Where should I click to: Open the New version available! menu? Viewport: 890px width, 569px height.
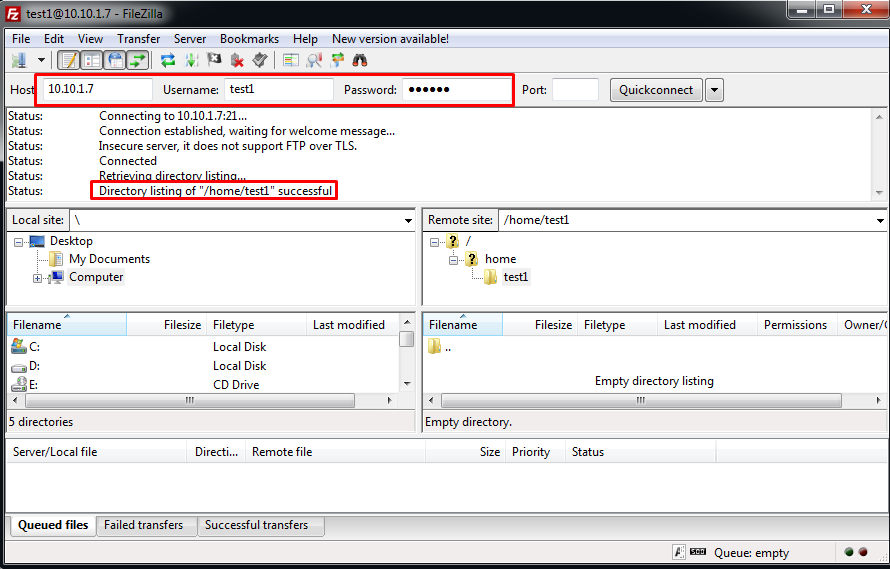click(x=391, y=39)
